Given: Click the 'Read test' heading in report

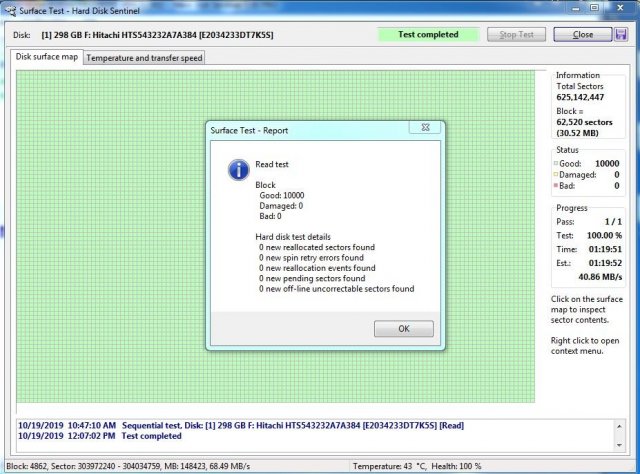Looking at the screenshot, I should tap(272, 164).
